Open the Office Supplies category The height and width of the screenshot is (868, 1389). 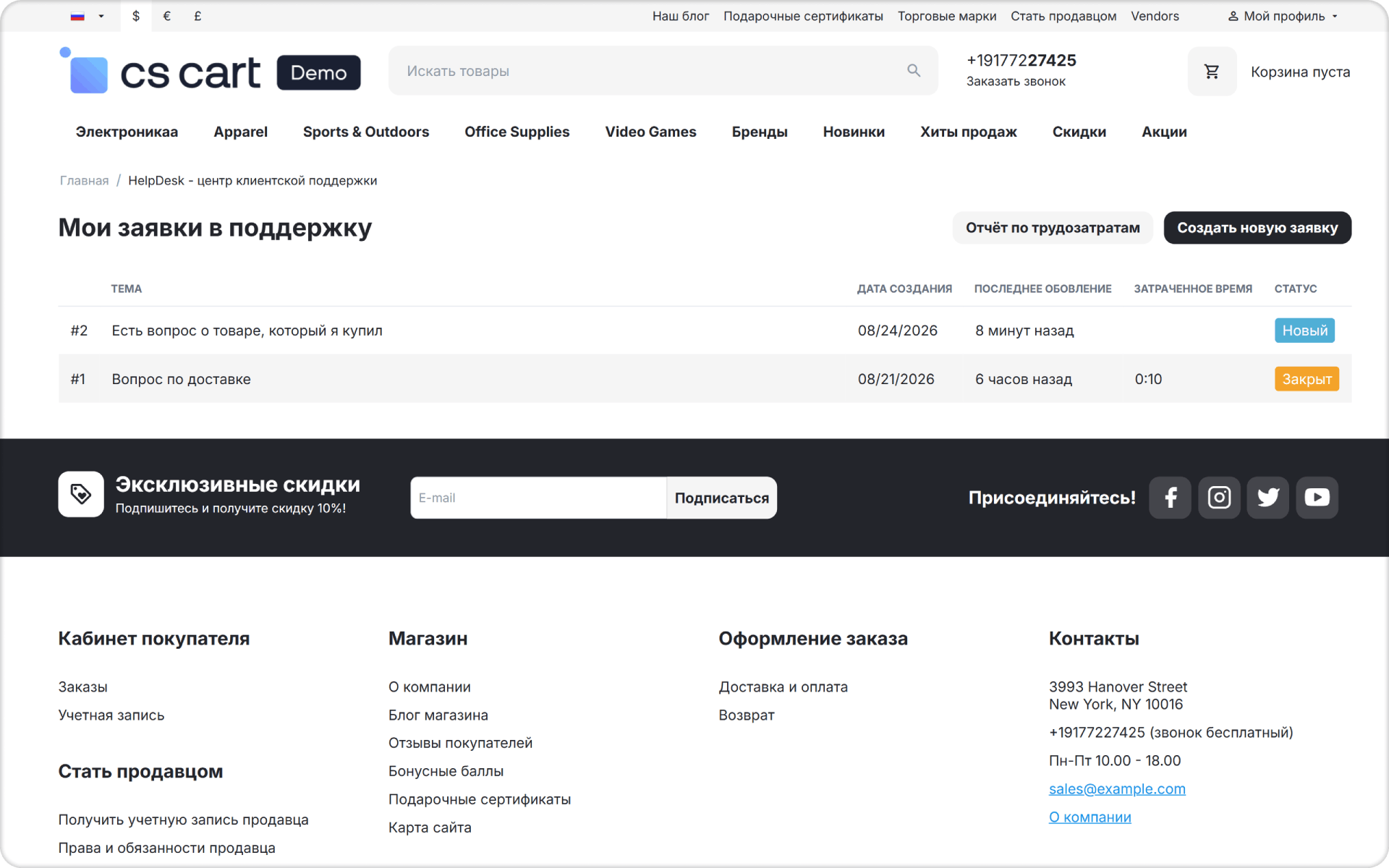(517, 132)
